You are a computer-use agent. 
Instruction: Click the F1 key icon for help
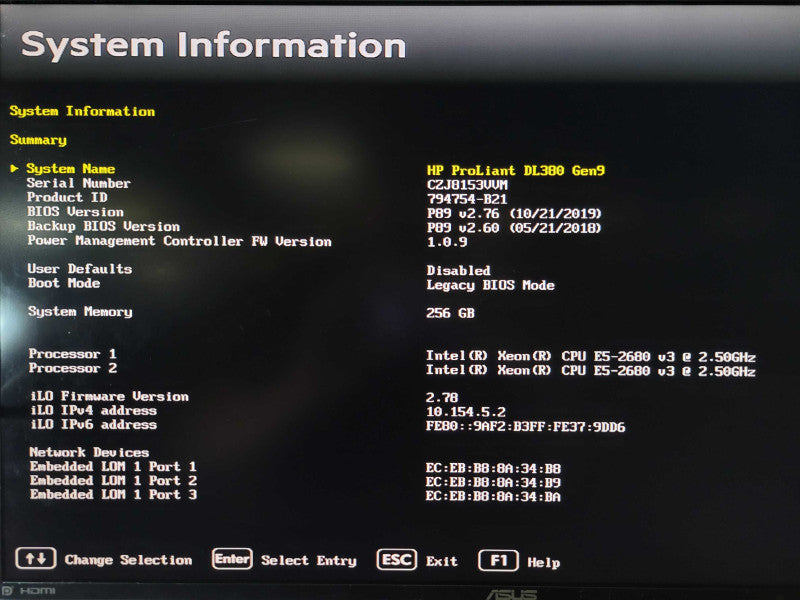498,561
